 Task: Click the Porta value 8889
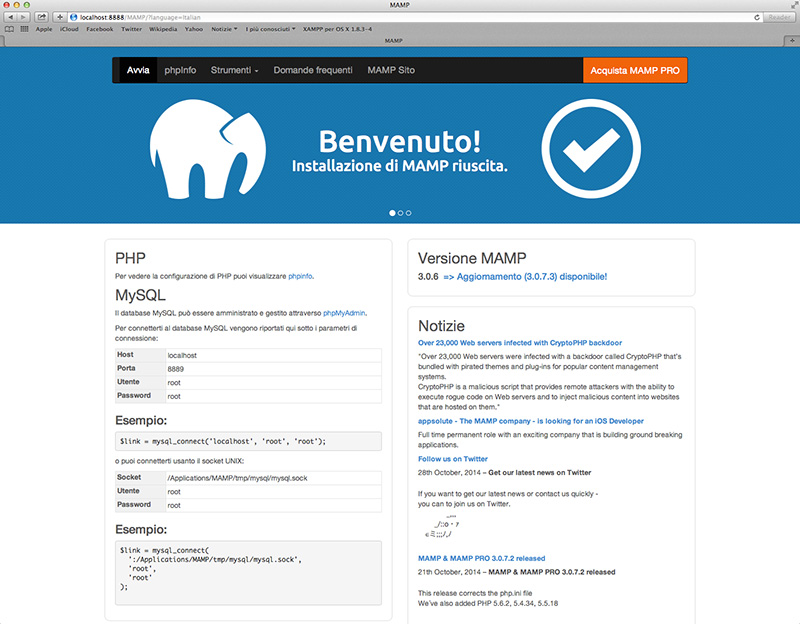coord(176,369)
